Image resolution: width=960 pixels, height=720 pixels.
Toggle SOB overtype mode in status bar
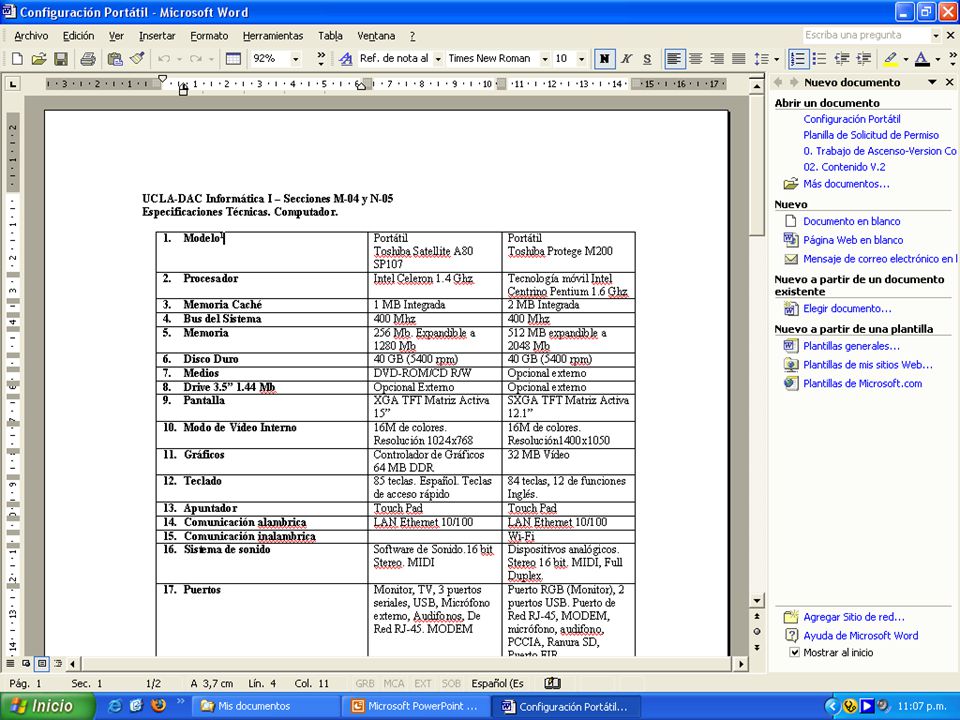pyautogui.click(x=451, y=683)
